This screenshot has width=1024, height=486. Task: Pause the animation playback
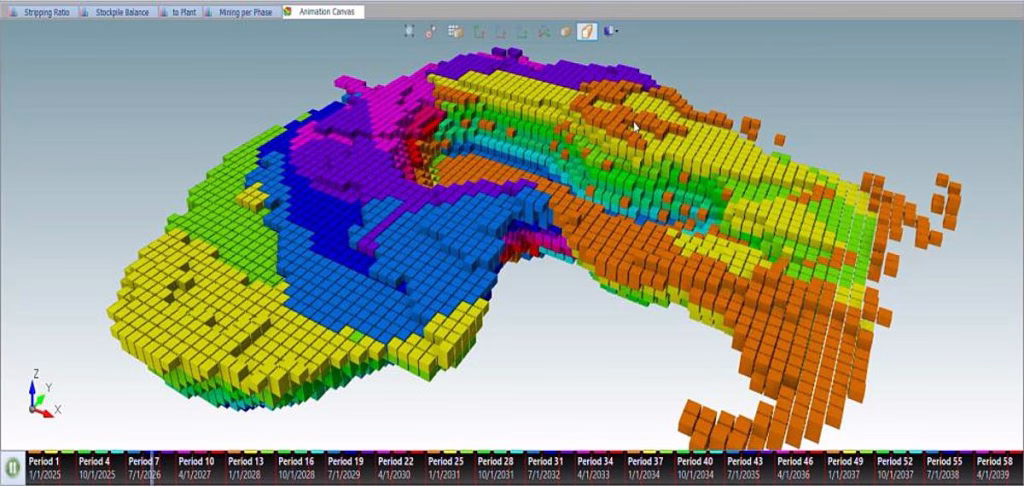pos(12,468)
